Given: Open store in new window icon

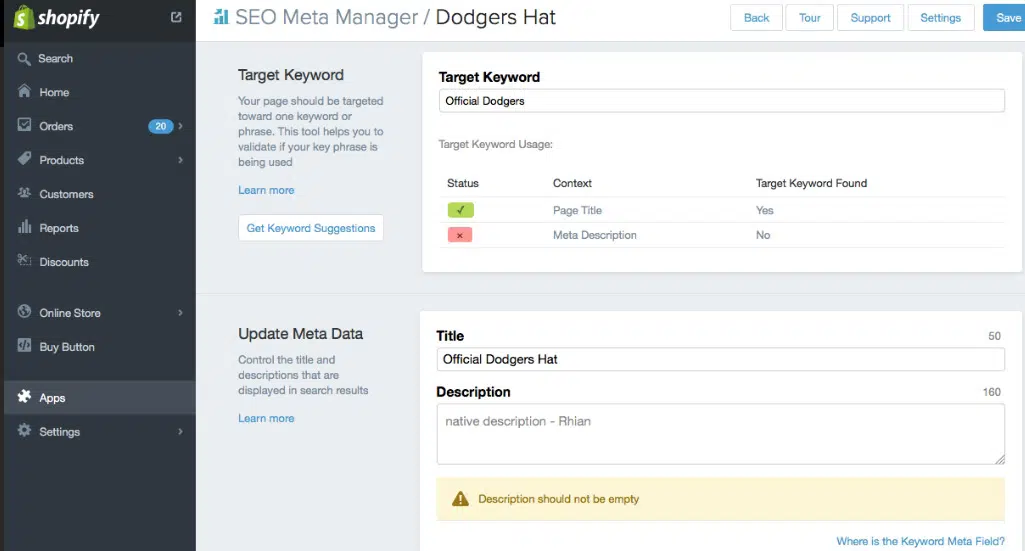Looking at the screenshot, I should click(x=177, y=17).
